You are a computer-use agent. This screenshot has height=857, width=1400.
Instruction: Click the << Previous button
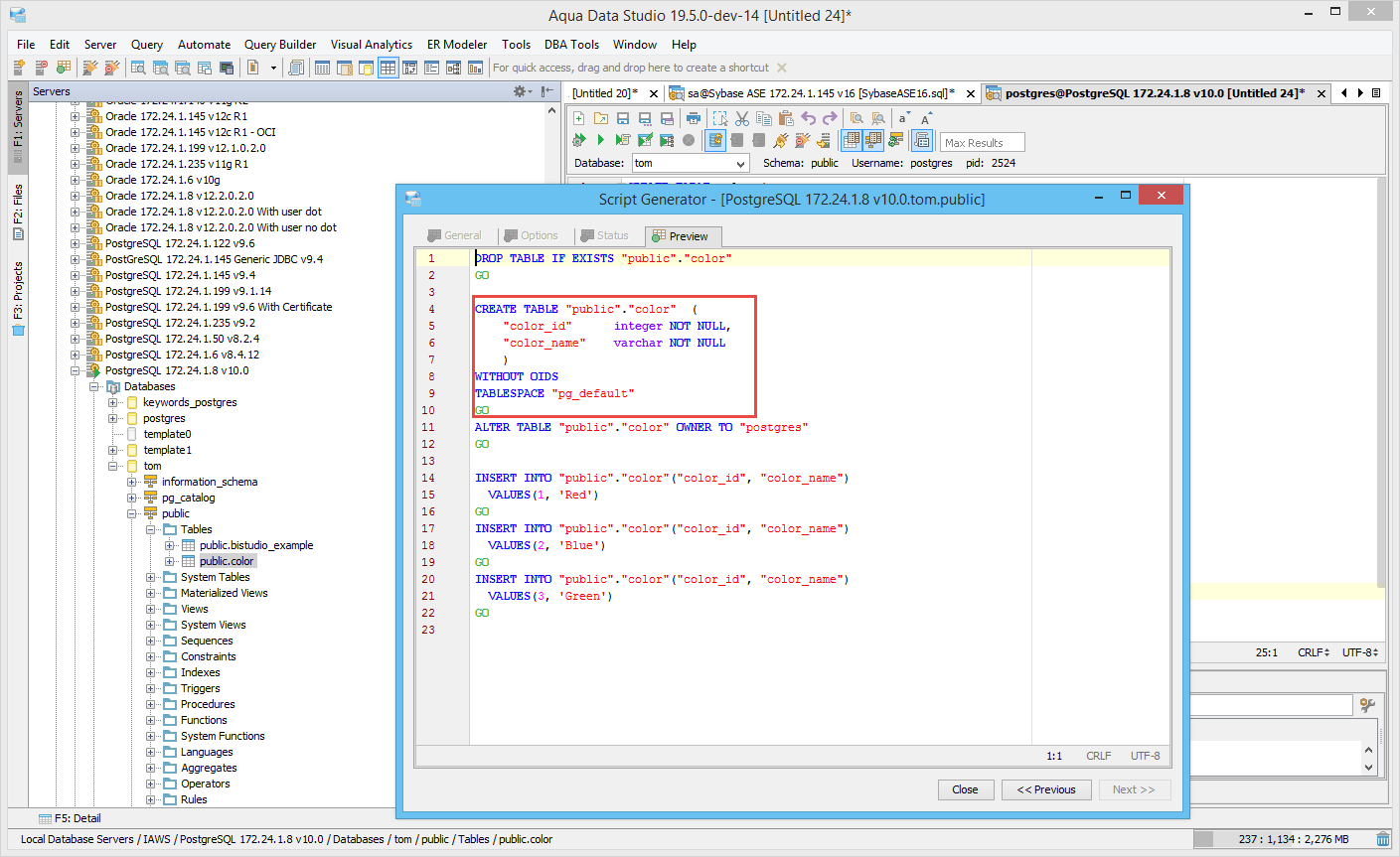[1045, 789]
